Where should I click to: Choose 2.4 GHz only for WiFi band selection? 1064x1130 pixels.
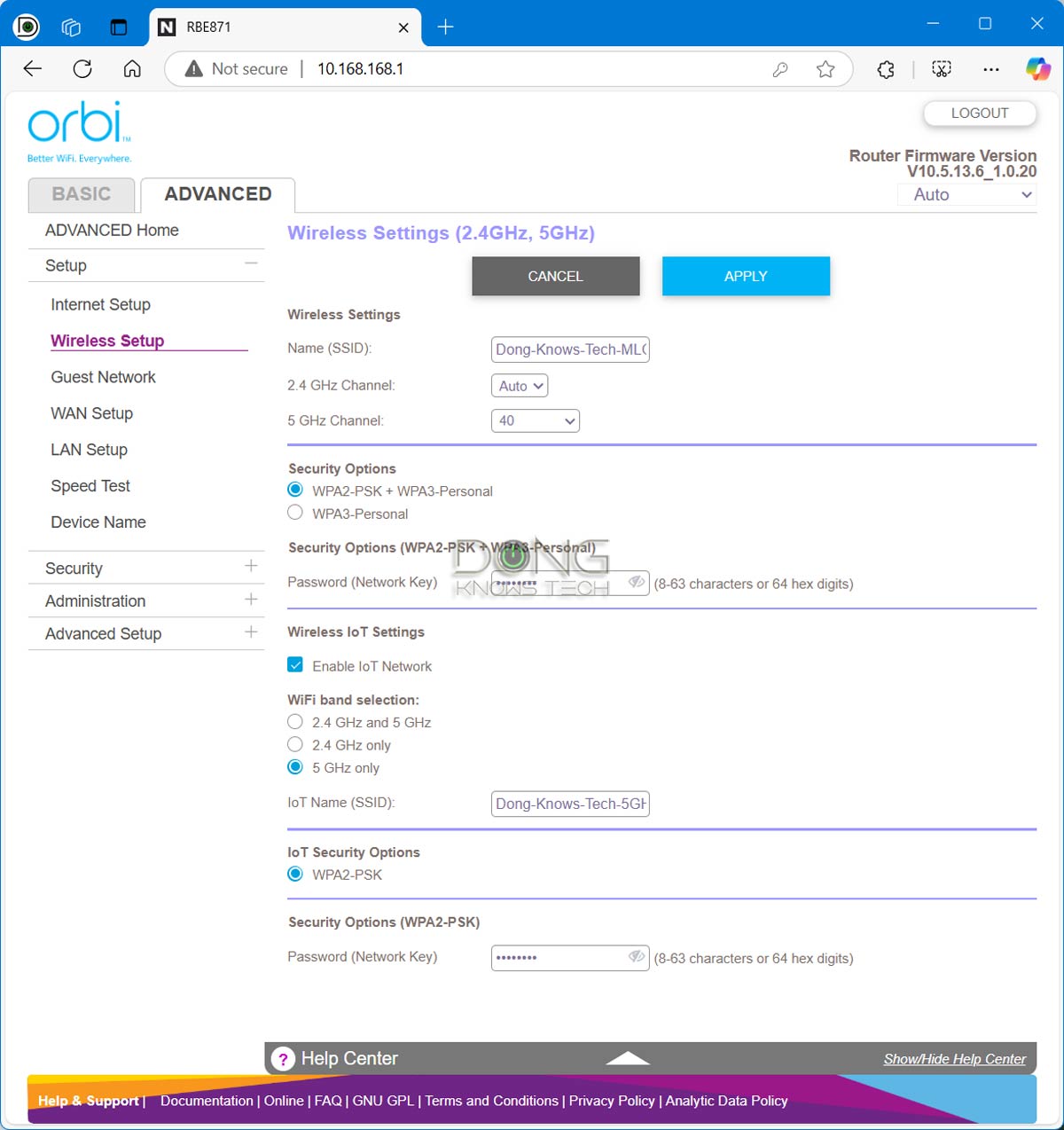coord(294,744)
